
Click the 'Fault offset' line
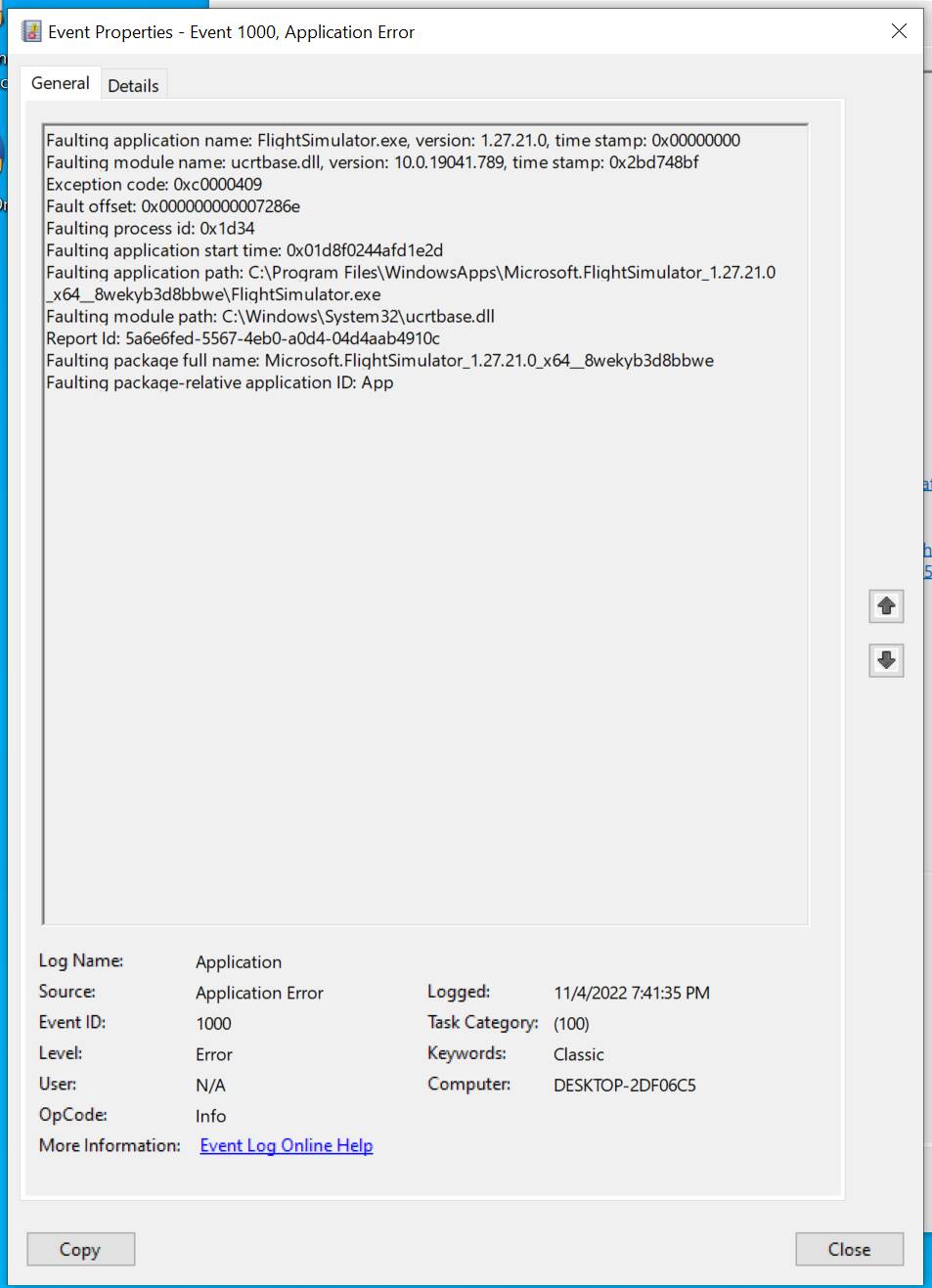[173, 206]
